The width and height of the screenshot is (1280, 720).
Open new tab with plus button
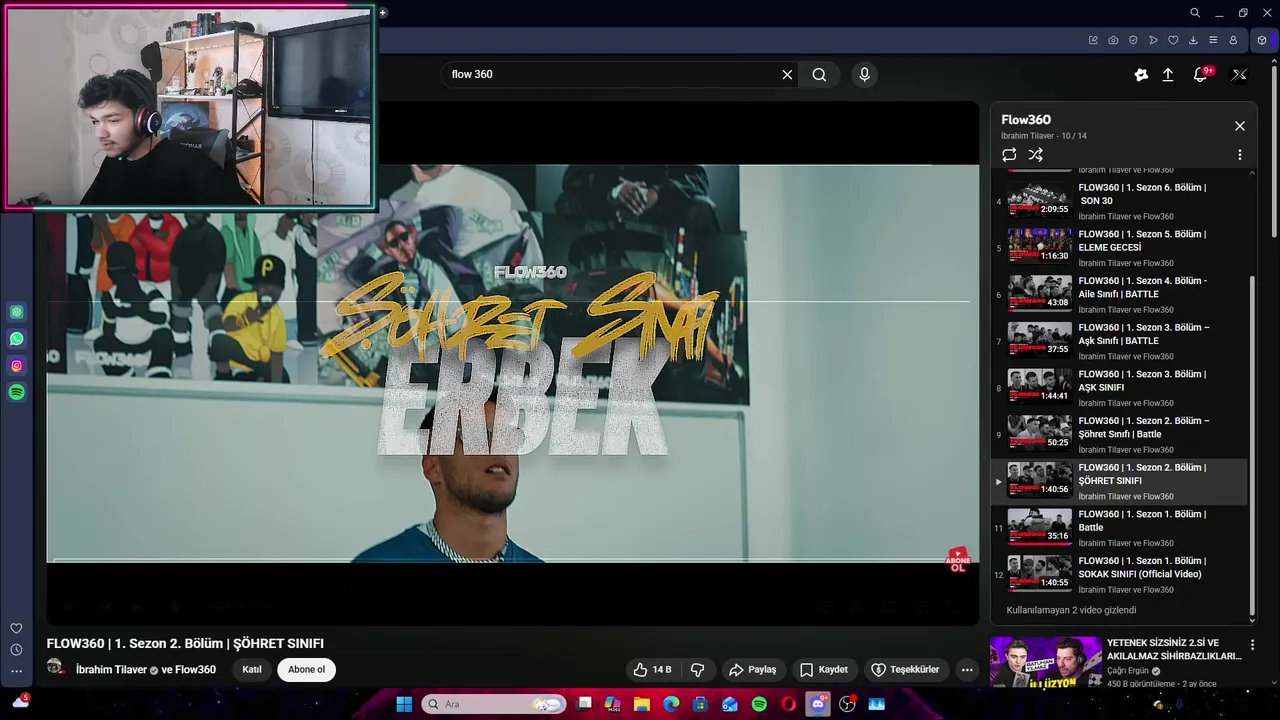click(x=382, y=13)
